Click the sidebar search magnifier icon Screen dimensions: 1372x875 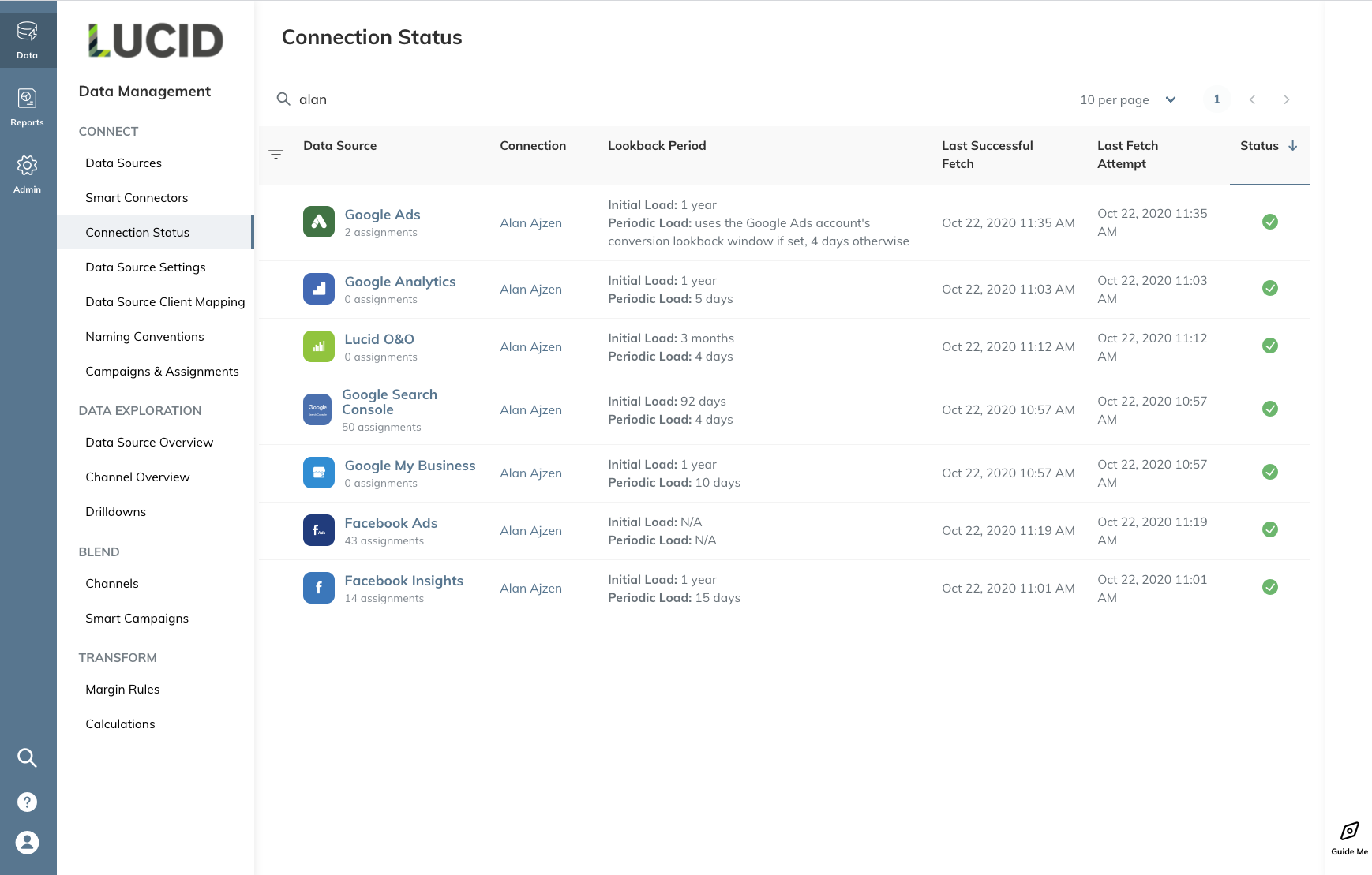coord(28,757)
